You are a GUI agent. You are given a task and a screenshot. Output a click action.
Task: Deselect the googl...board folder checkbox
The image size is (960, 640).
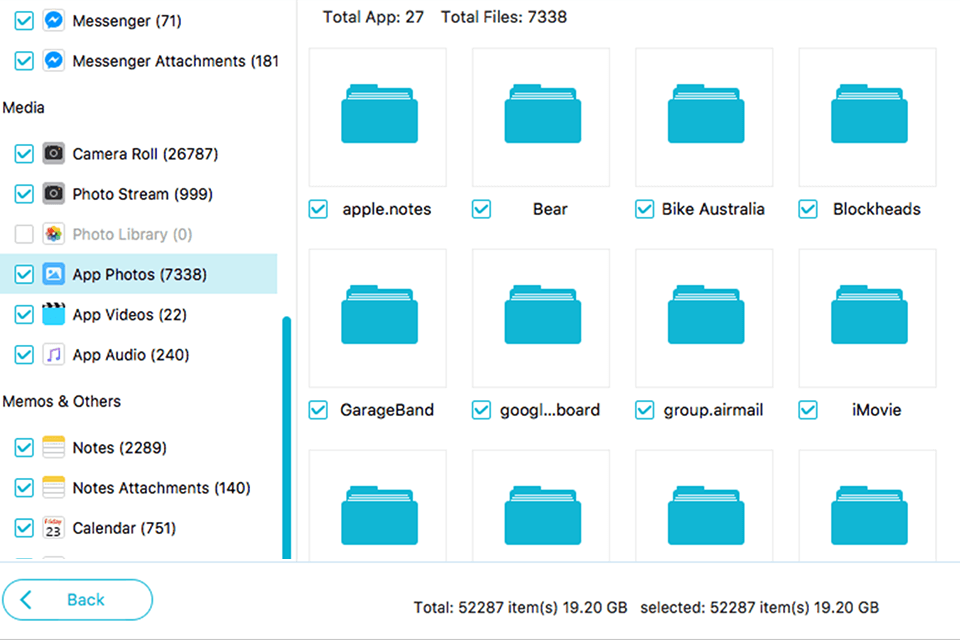481,410
